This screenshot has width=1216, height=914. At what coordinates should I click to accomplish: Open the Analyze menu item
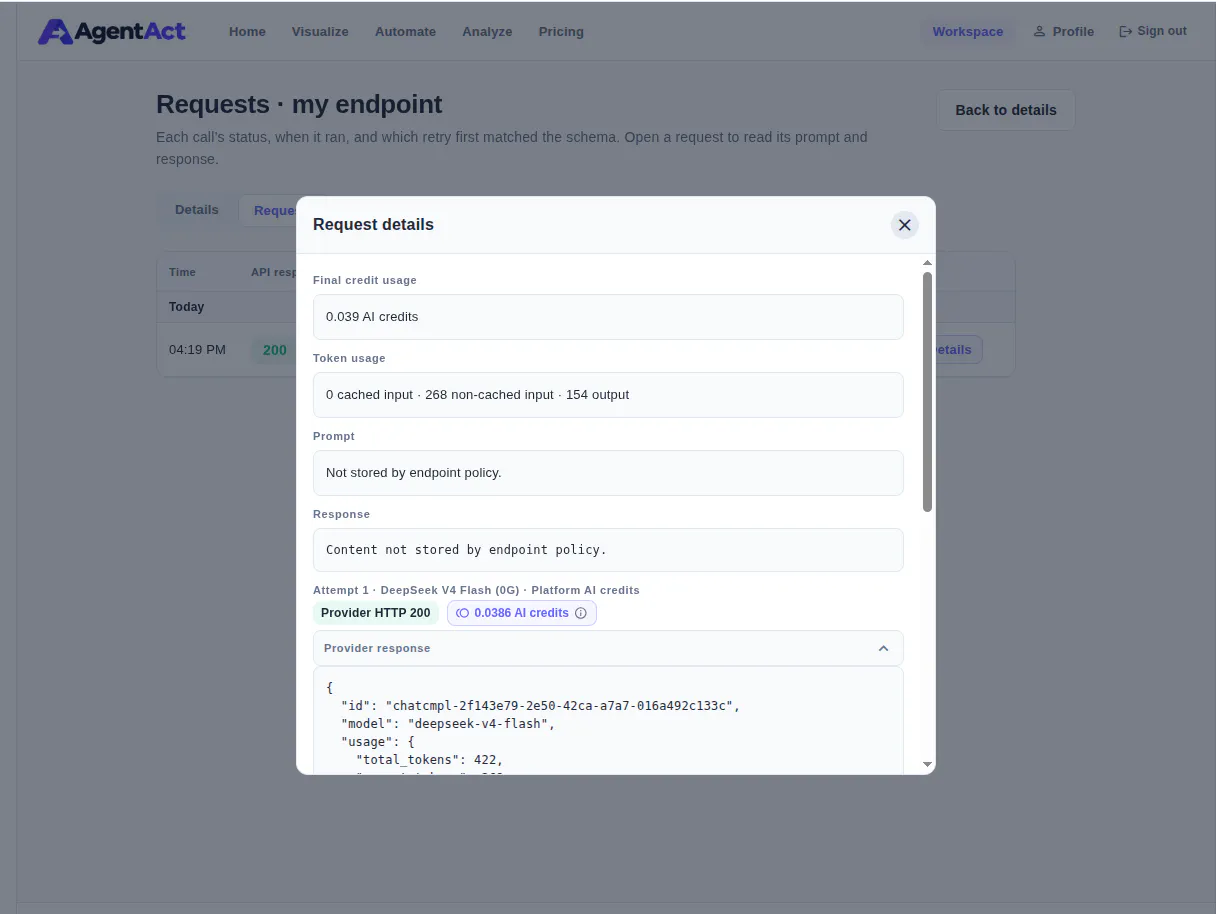pos(487,31)
